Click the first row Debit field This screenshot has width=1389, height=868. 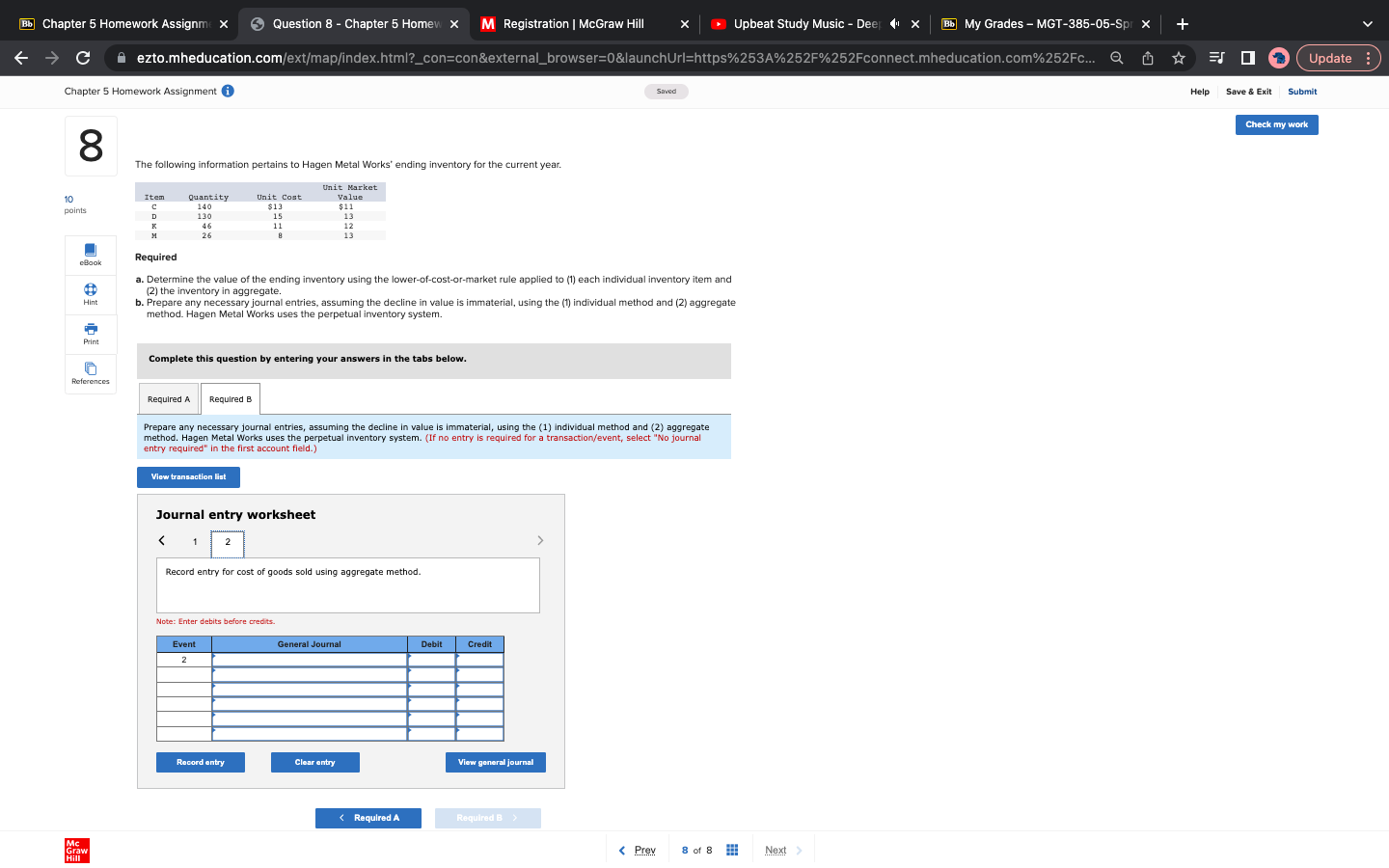[x=431, y=660]
